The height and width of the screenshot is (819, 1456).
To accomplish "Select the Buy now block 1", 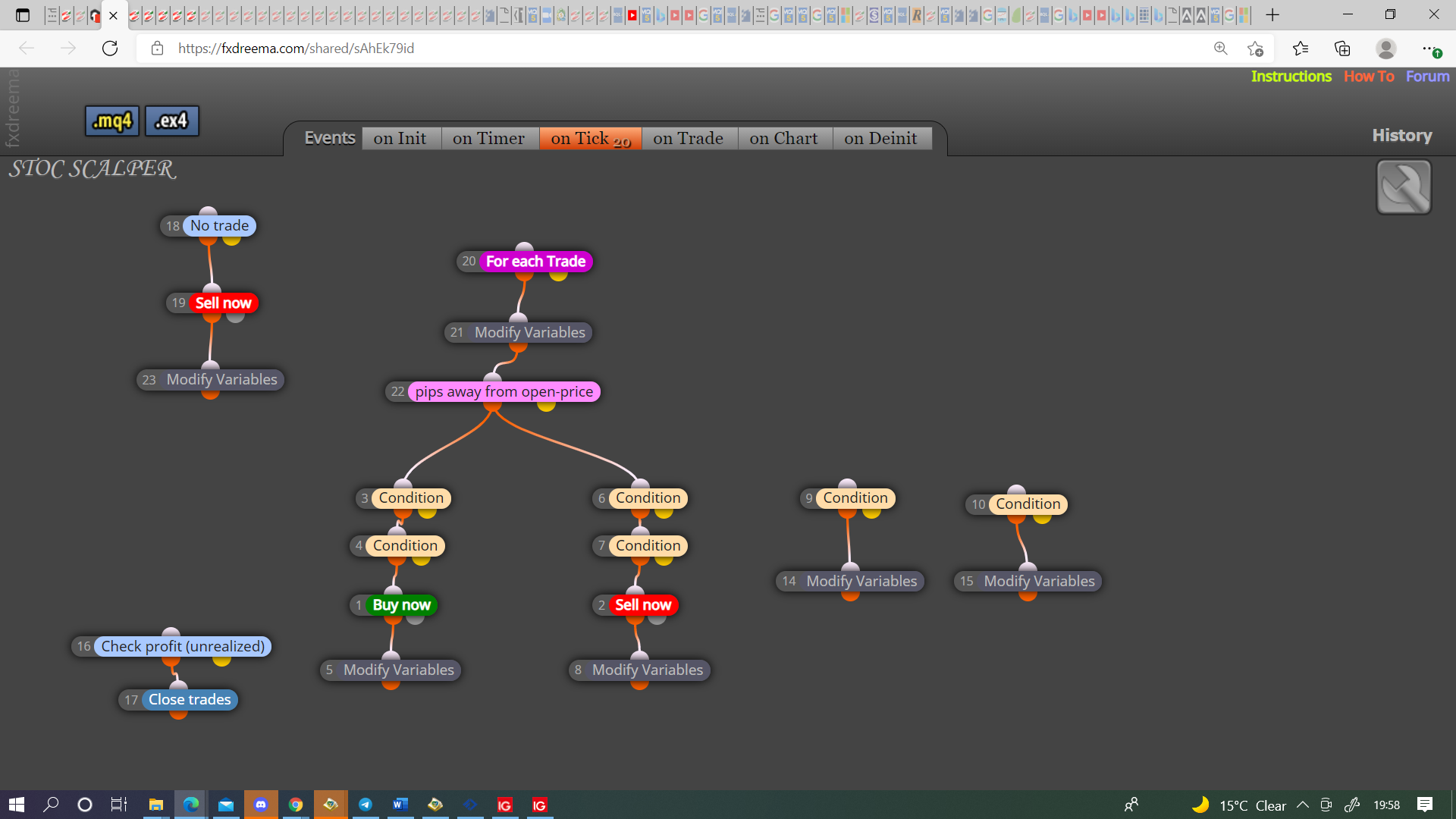I will tap(394, 605).
